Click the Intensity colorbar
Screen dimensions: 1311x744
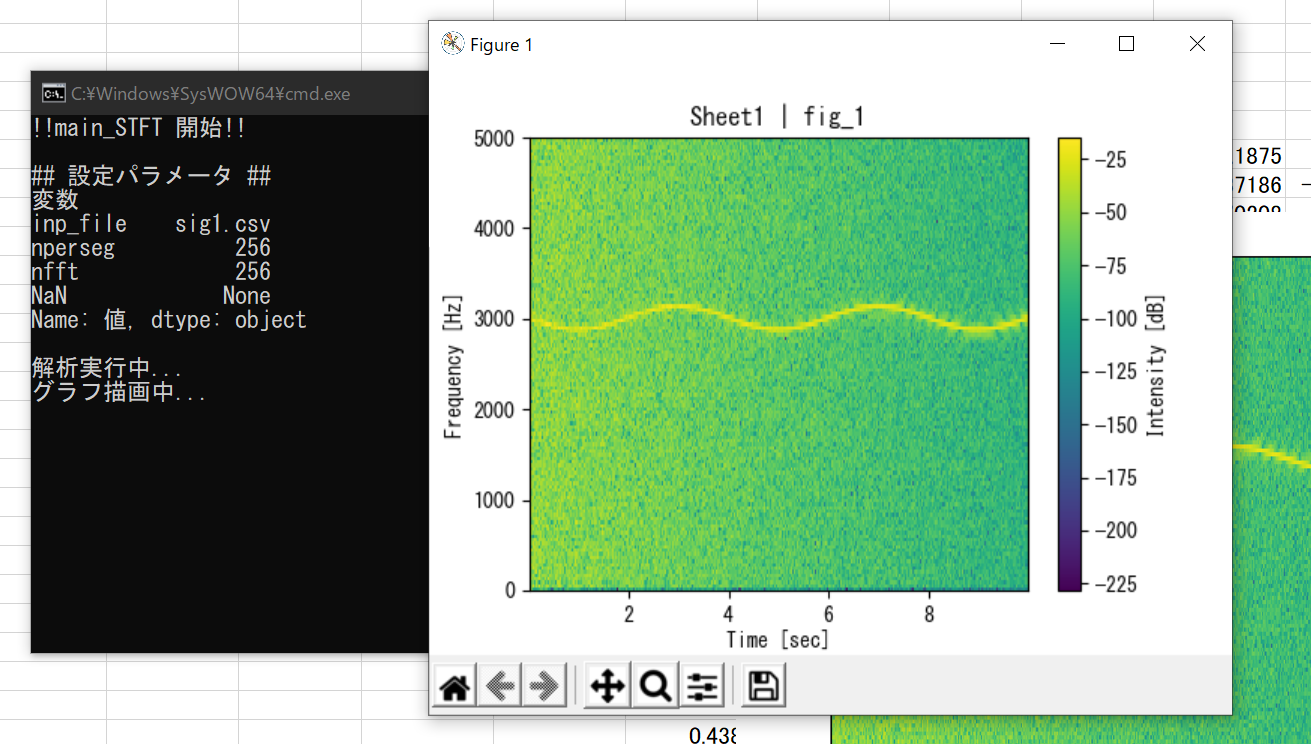(x=1067, y=360)
